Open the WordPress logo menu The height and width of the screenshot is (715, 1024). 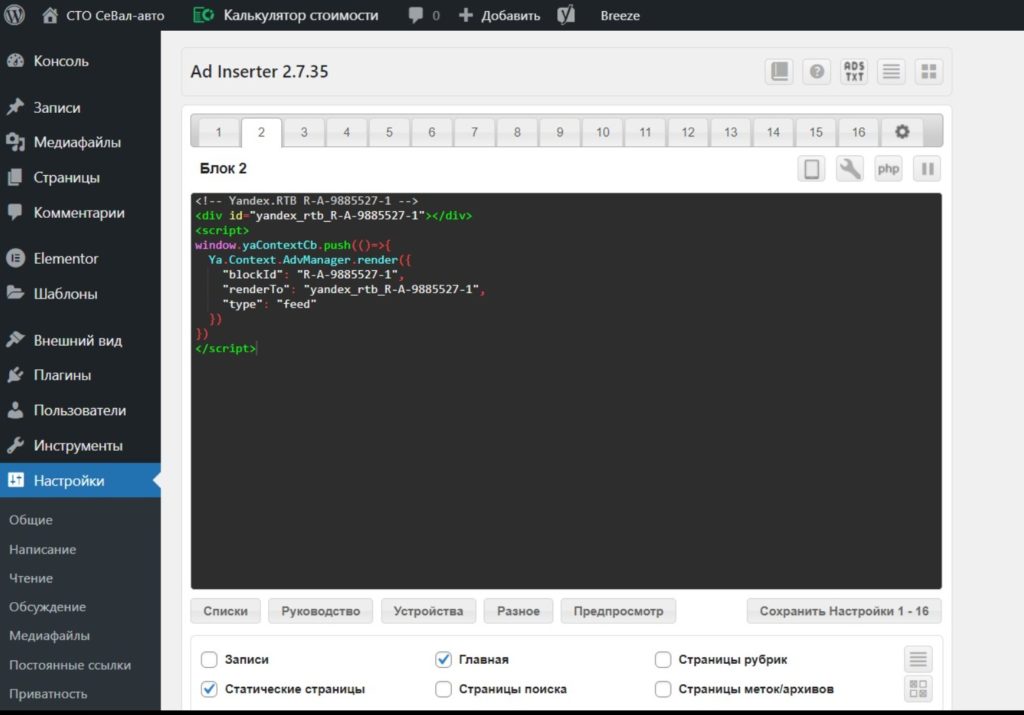[14, 15]
